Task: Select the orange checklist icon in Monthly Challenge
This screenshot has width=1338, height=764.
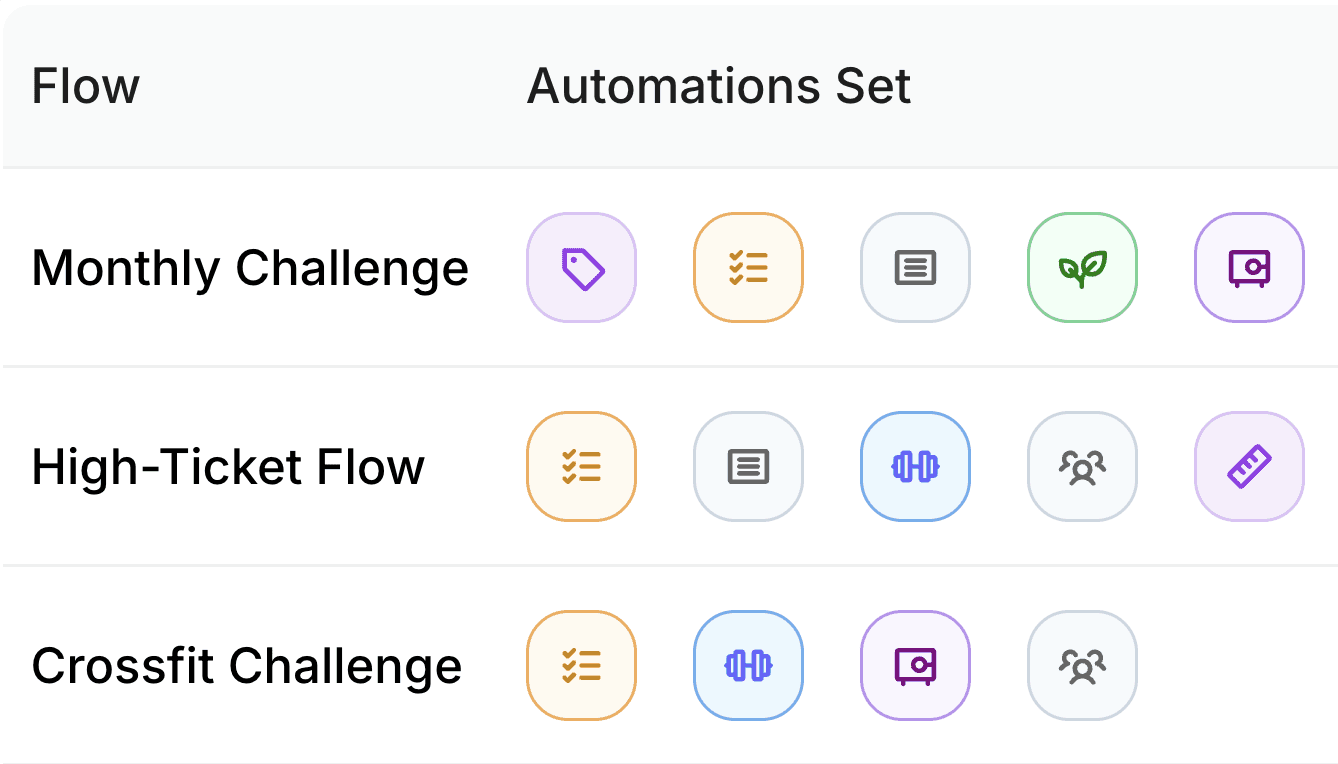Action: coord(748,267)
